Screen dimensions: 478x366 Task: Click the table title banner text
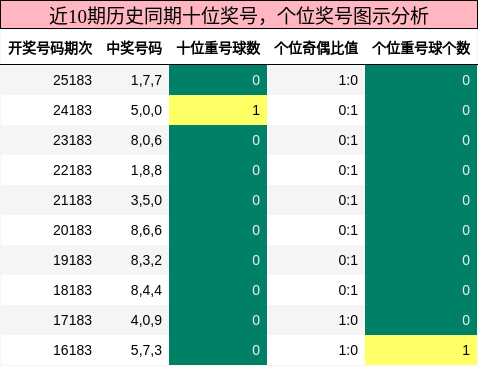tap(239, 16)
